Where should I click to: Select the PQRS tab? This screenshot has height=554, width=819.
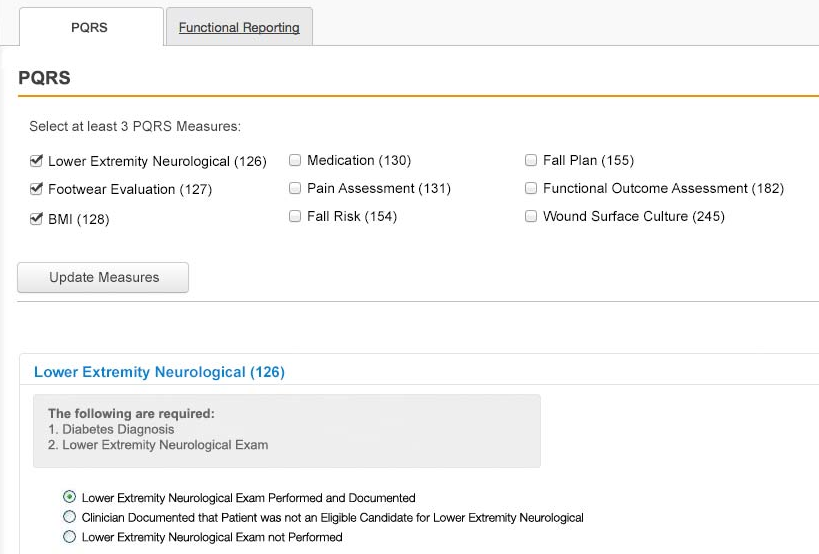coord(89,27)
